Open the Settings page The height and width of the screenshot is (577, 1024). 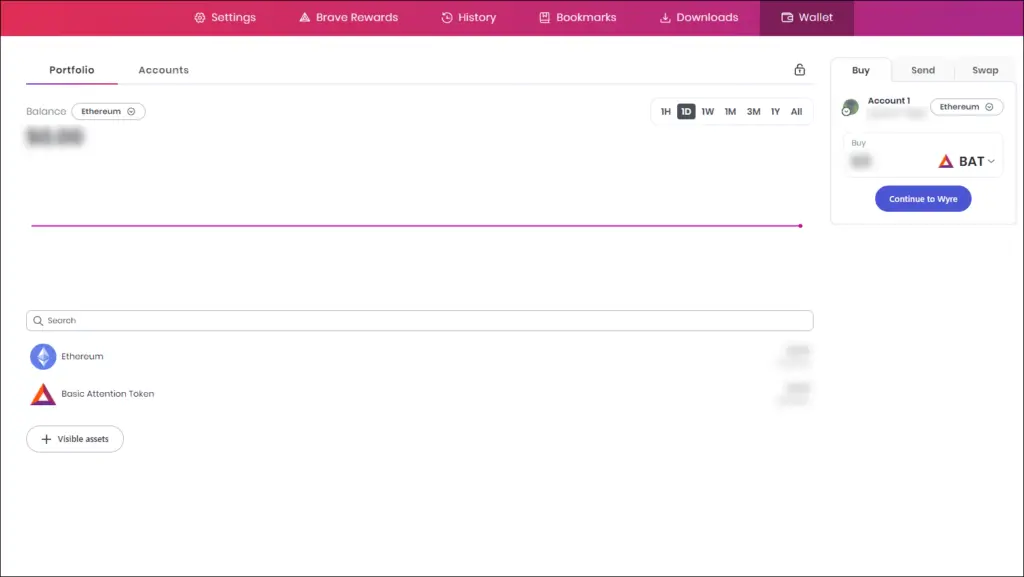point(225,18)
